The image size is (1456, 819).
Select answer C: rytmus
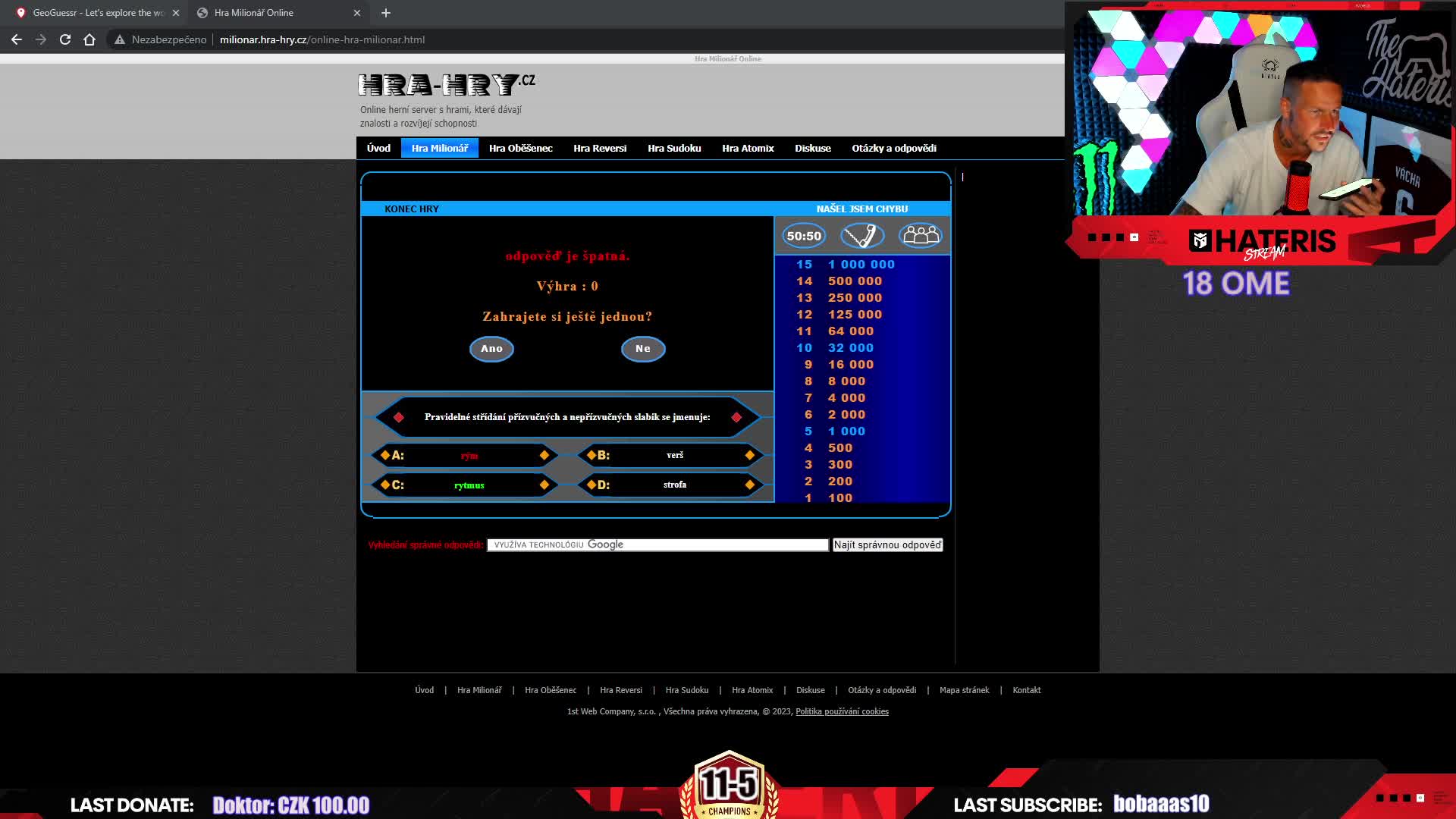[x=465, y=485]
